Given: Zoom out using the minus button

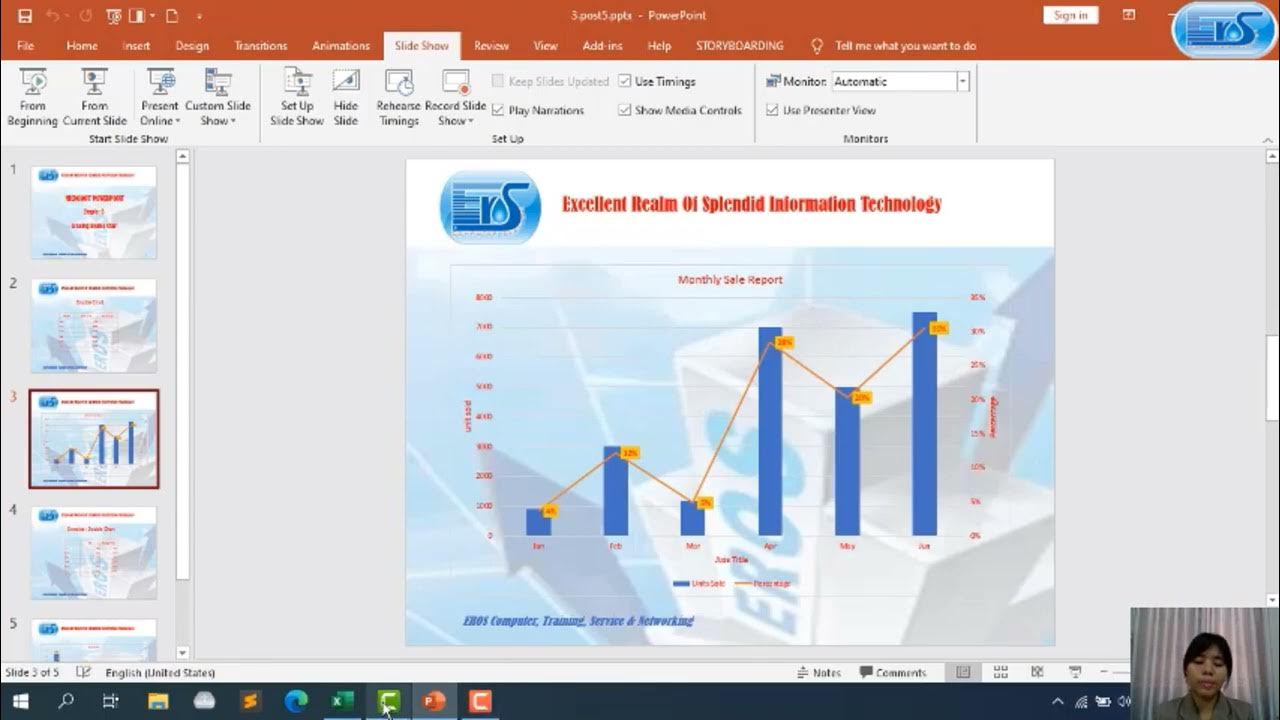Looking at the screenshot, I should point(1105,672).
